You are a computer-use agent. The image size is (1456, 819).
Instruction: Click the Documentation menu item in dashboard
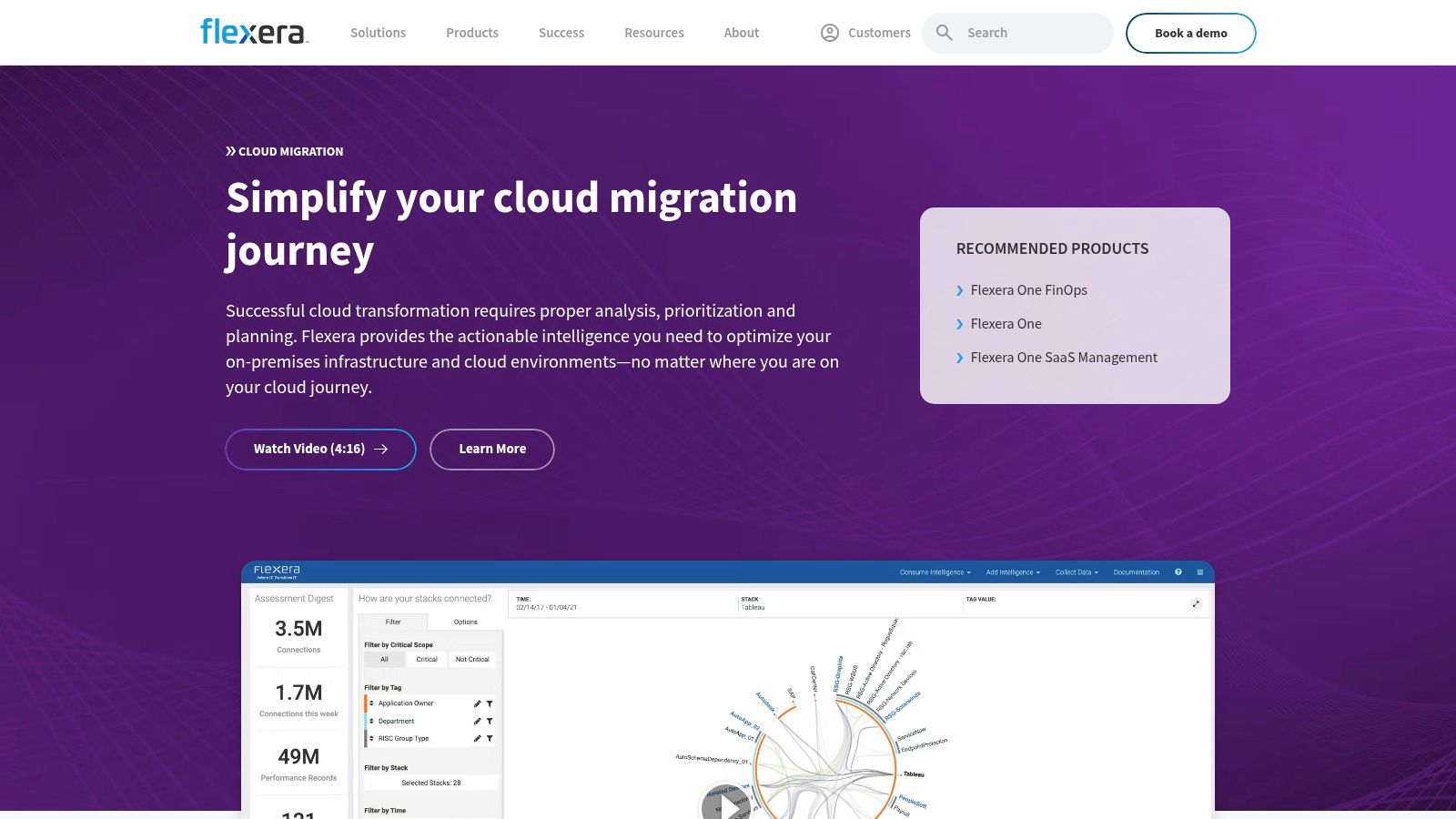1137,572
